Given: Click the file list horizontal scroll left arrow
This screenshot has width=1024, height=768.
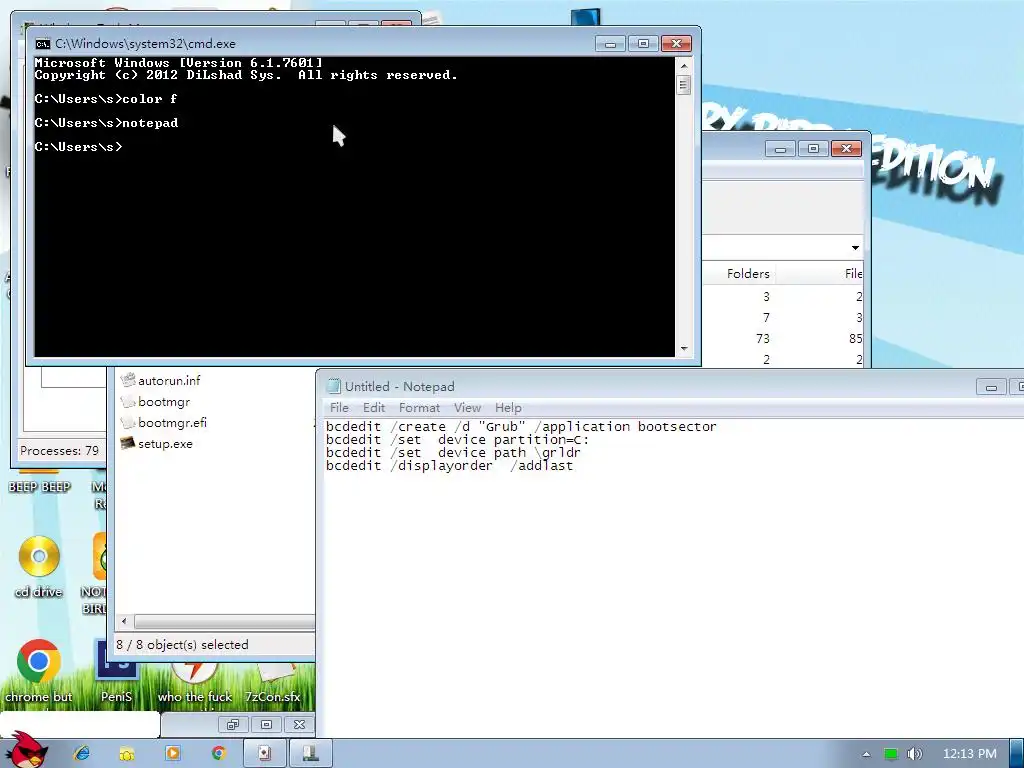Looking at the screenshot, I should point(124,621).
